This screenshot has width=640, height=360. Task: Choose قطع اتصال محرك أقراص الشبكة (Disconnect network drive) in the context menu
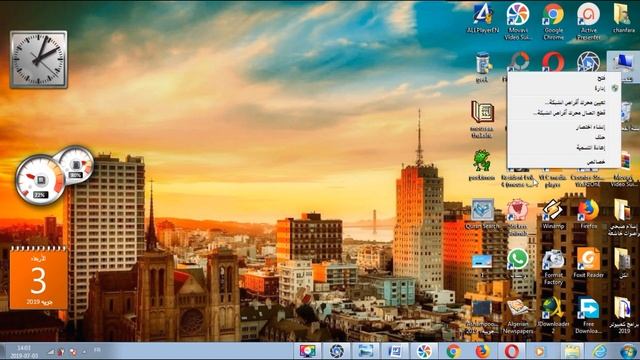564,113
